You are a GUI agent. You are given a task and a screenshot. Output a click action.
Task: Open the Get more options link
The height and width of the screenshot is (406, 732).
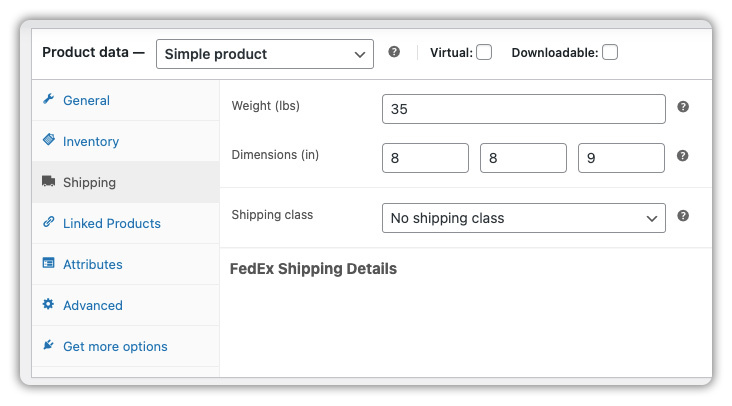(x=115, y=347)
